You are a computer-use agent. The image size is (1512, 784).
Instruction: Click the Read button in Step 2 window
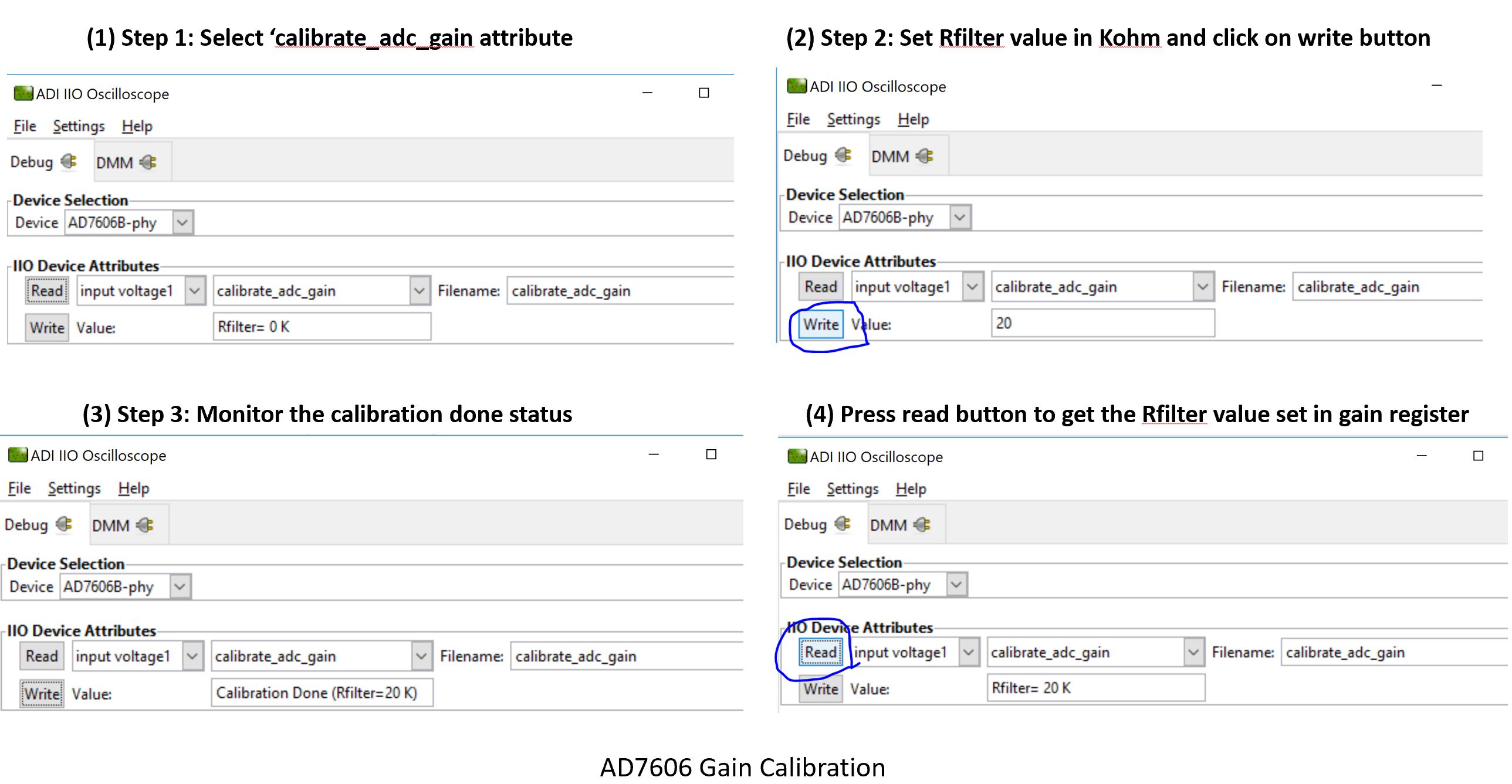click(x=821, y=286)
